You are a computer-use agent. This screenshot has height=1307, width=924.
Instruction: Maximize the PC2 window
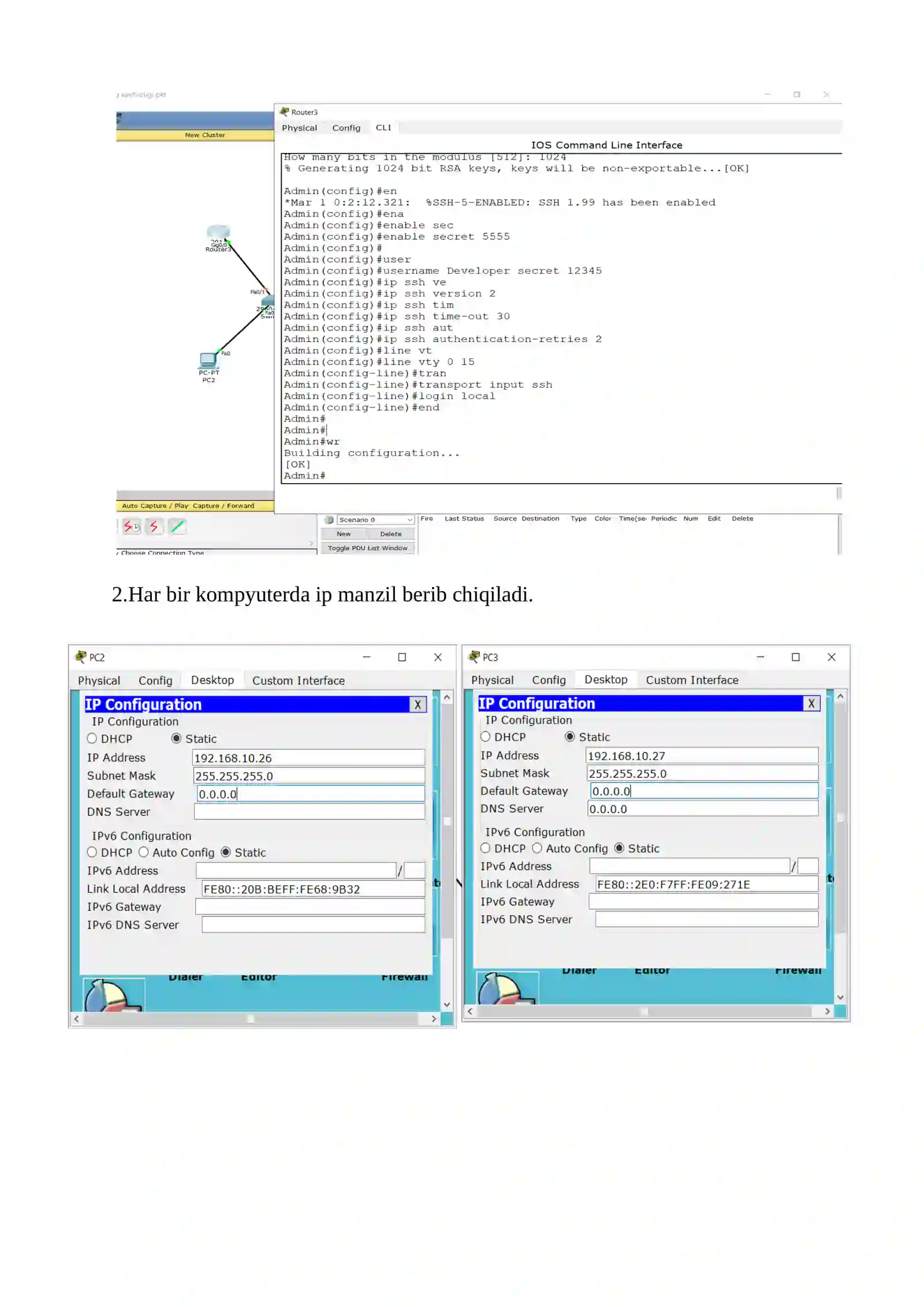coord(402,657)
